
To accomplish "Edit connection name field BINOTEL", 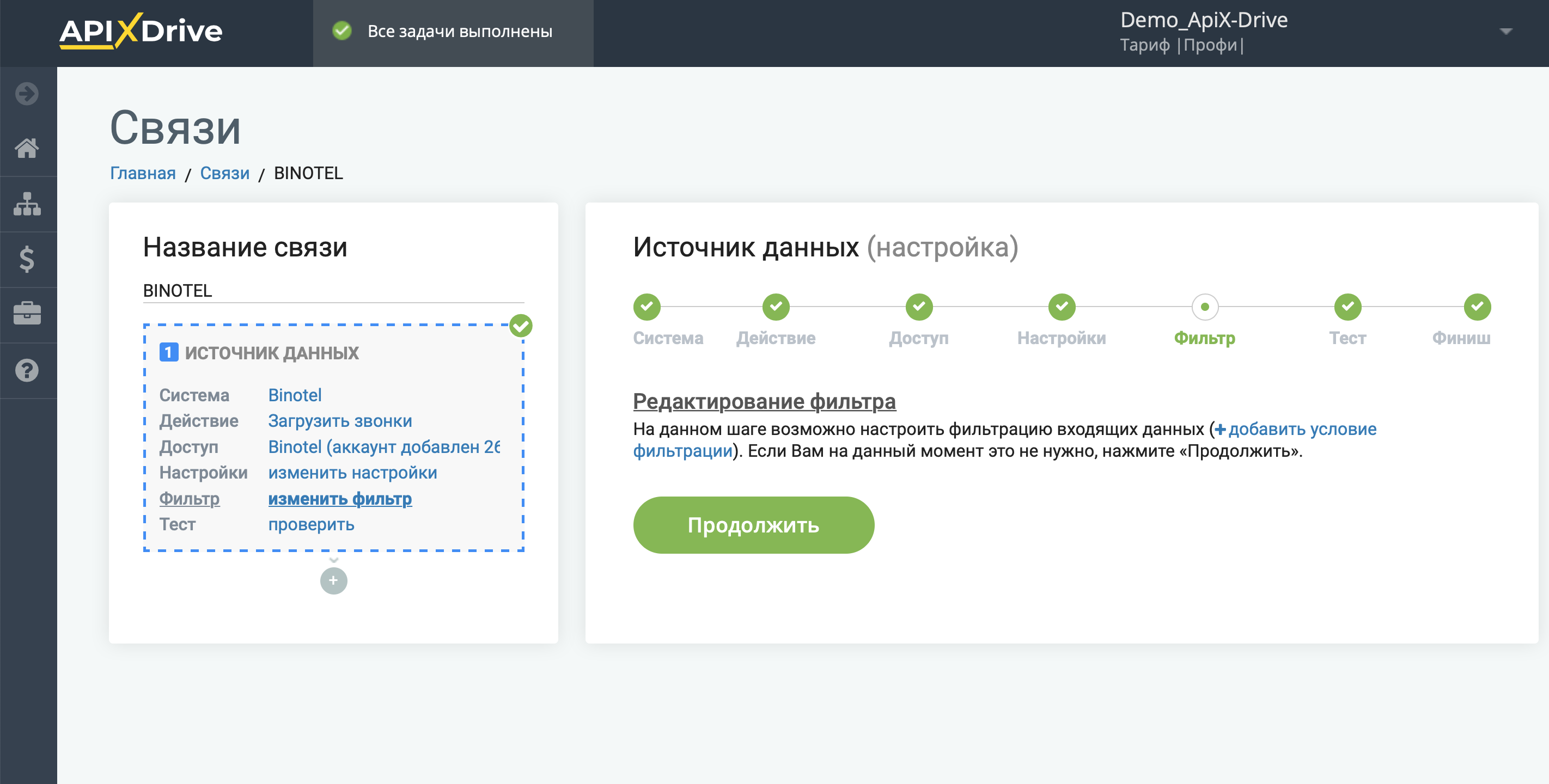I will [x=333, y=290].
